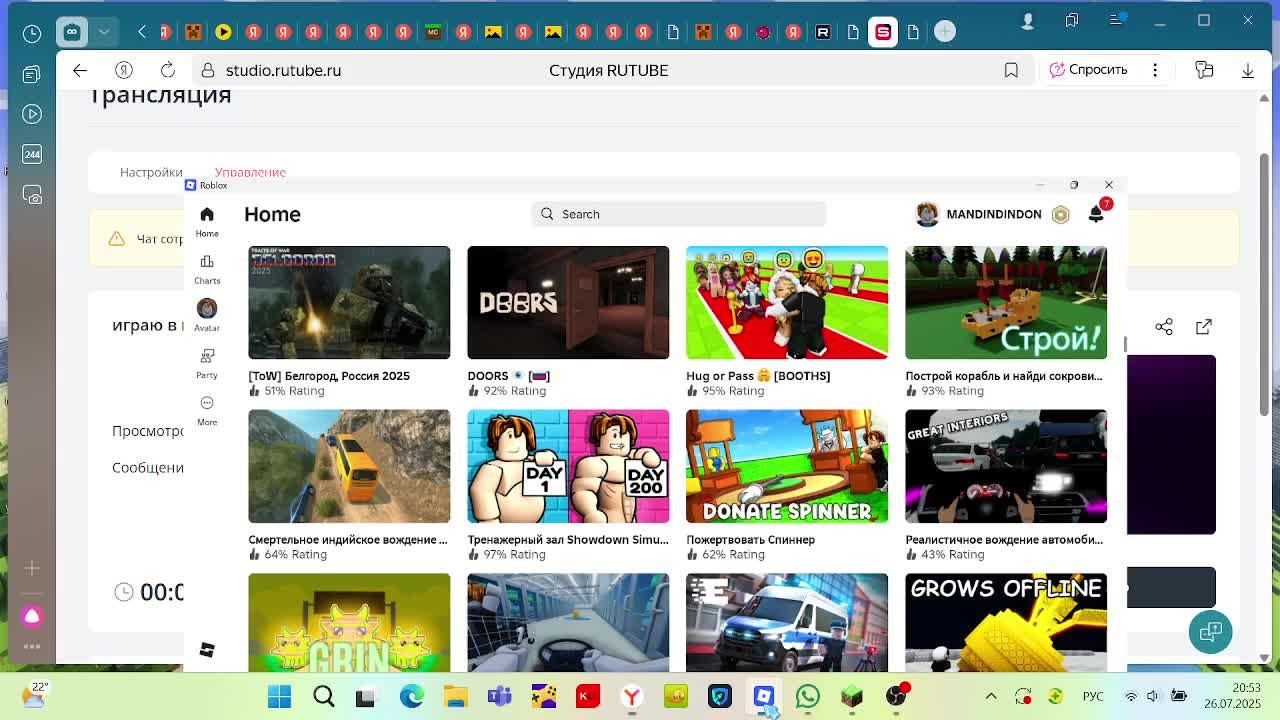Image resolution: width=1280 pixels, height=720 pixels.
Task: Open the Тренажерный зал Showdown thumbnail
Action: [x=568, y=466]
